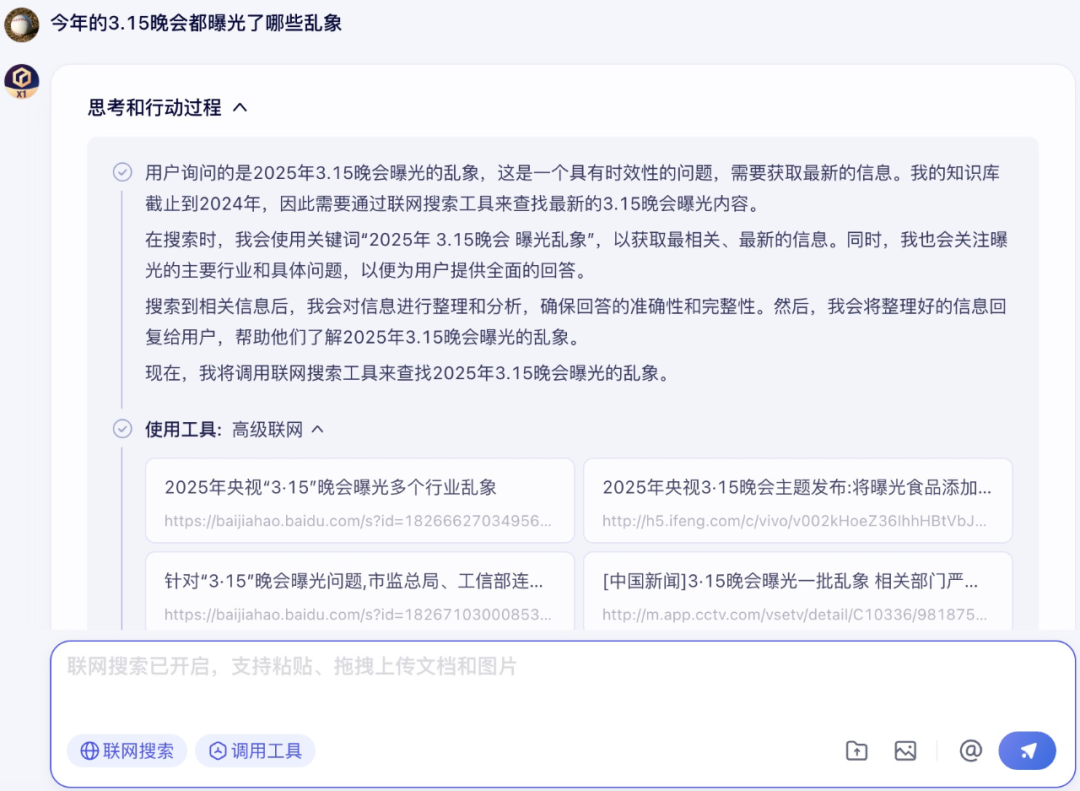
Task: Collapse the 高级联网 tool results
Action: [x=318, y=429]
